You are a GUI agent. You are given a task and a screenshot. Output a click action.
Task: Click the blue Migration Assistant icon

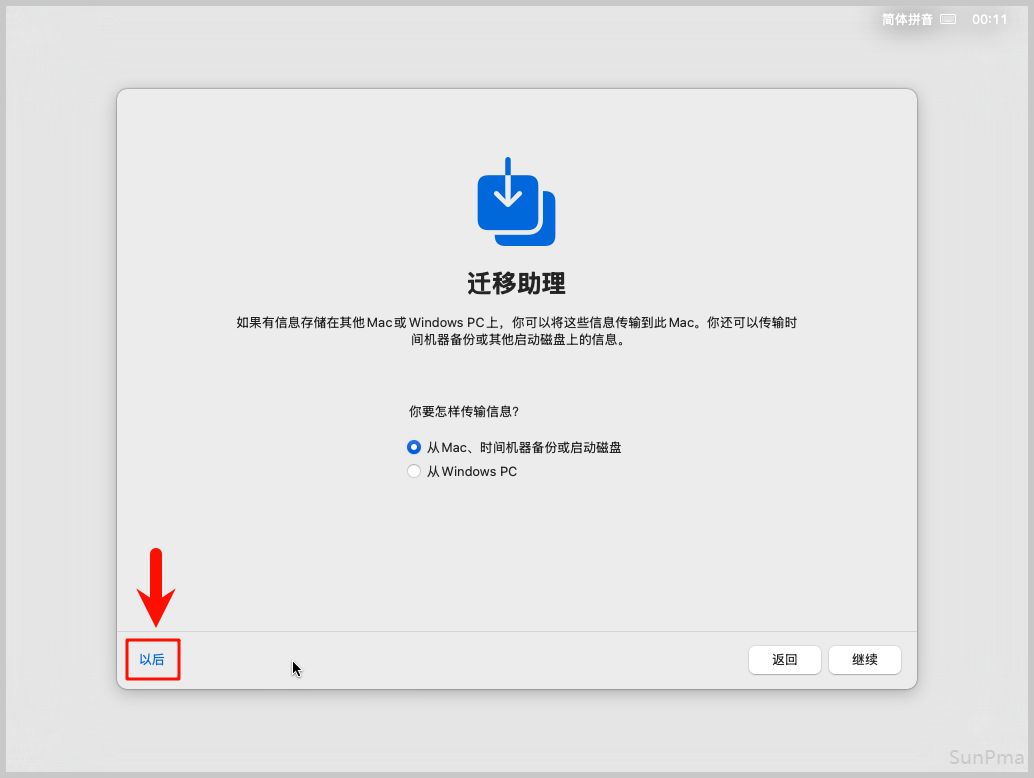[515, 207]
